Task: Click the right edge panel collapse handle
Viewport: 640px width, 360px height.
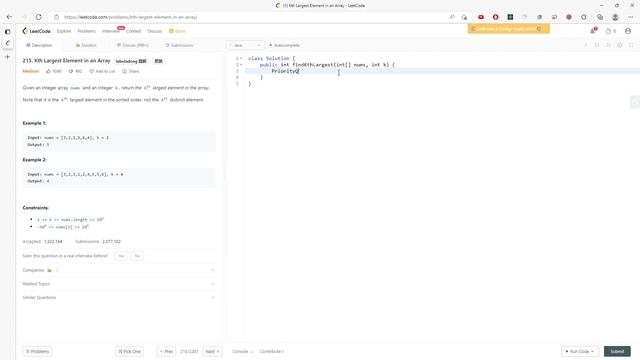Action: [x=635, y=102]
